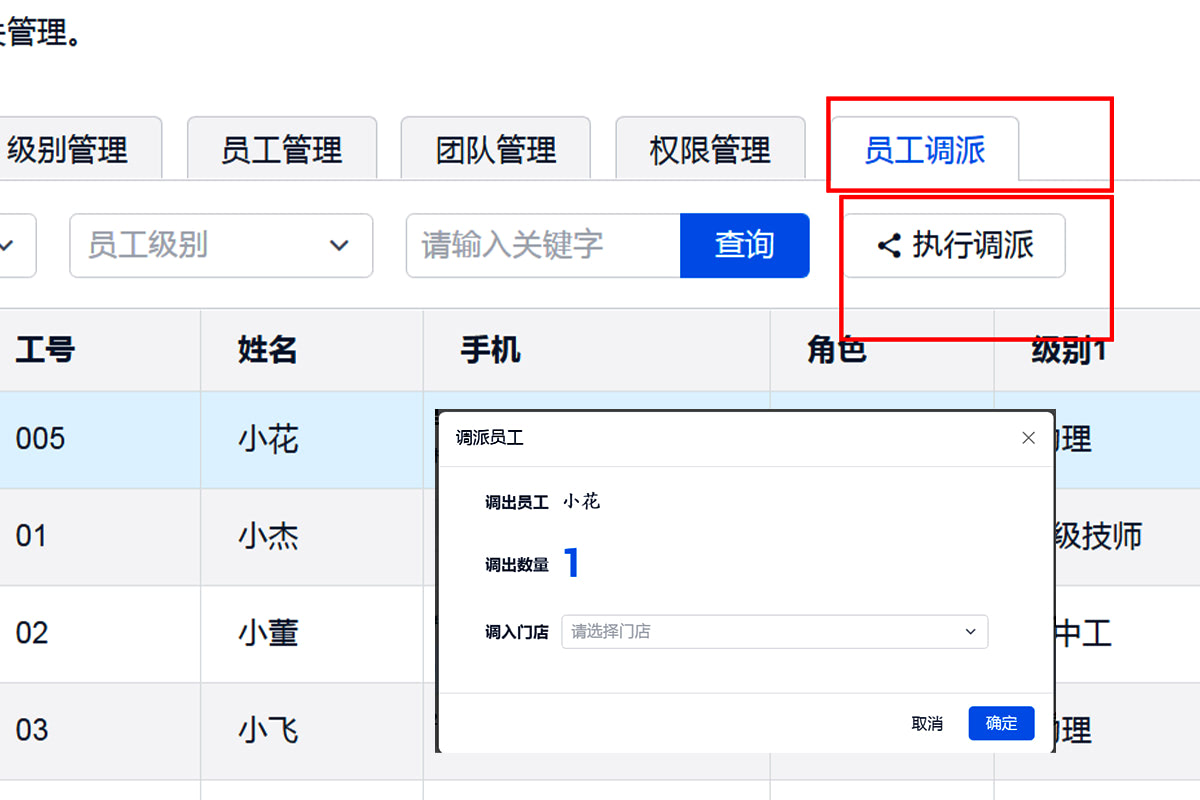Screen dimensions: 1200x800
Task: Click the 查询 search button
Action: (744, 245)
